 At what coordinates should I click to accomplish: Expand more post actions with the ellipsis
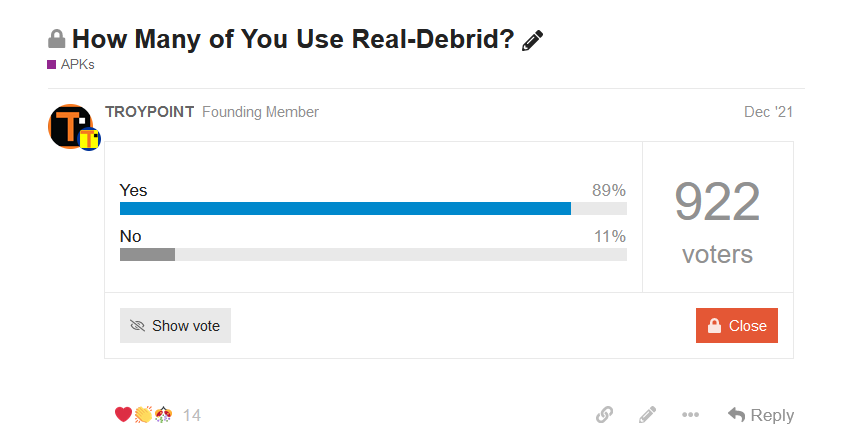[690, 414]
